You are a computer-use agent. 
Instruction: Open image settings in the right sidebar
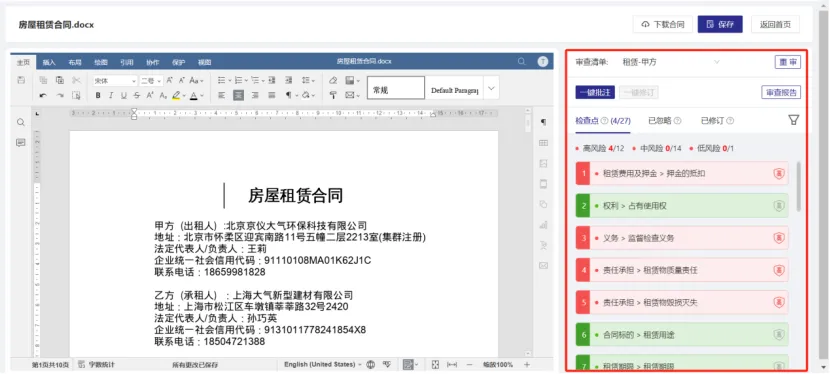(543, 163)
